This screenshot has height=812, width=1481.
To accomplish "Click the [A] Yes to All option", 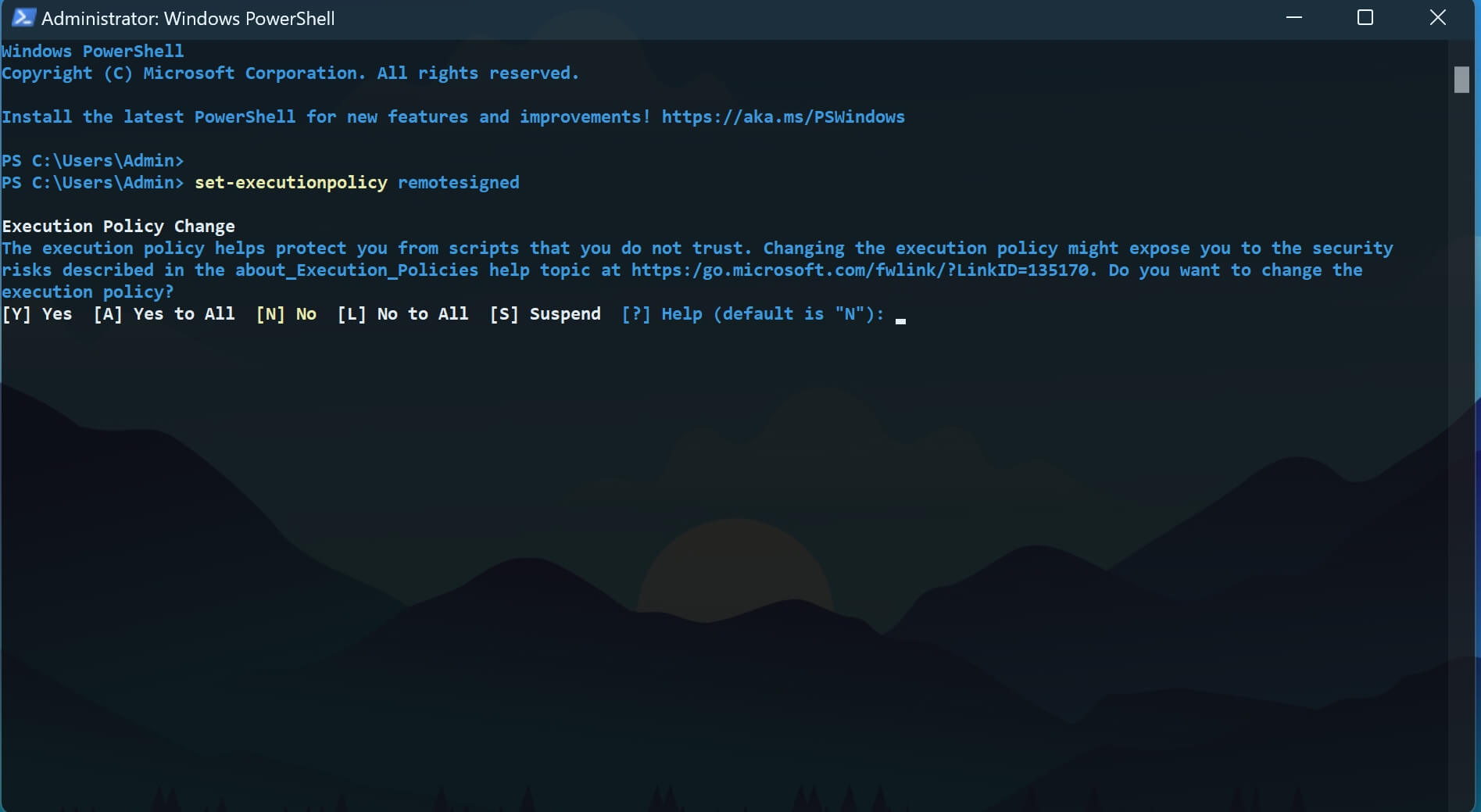I will tap(164, 314).
